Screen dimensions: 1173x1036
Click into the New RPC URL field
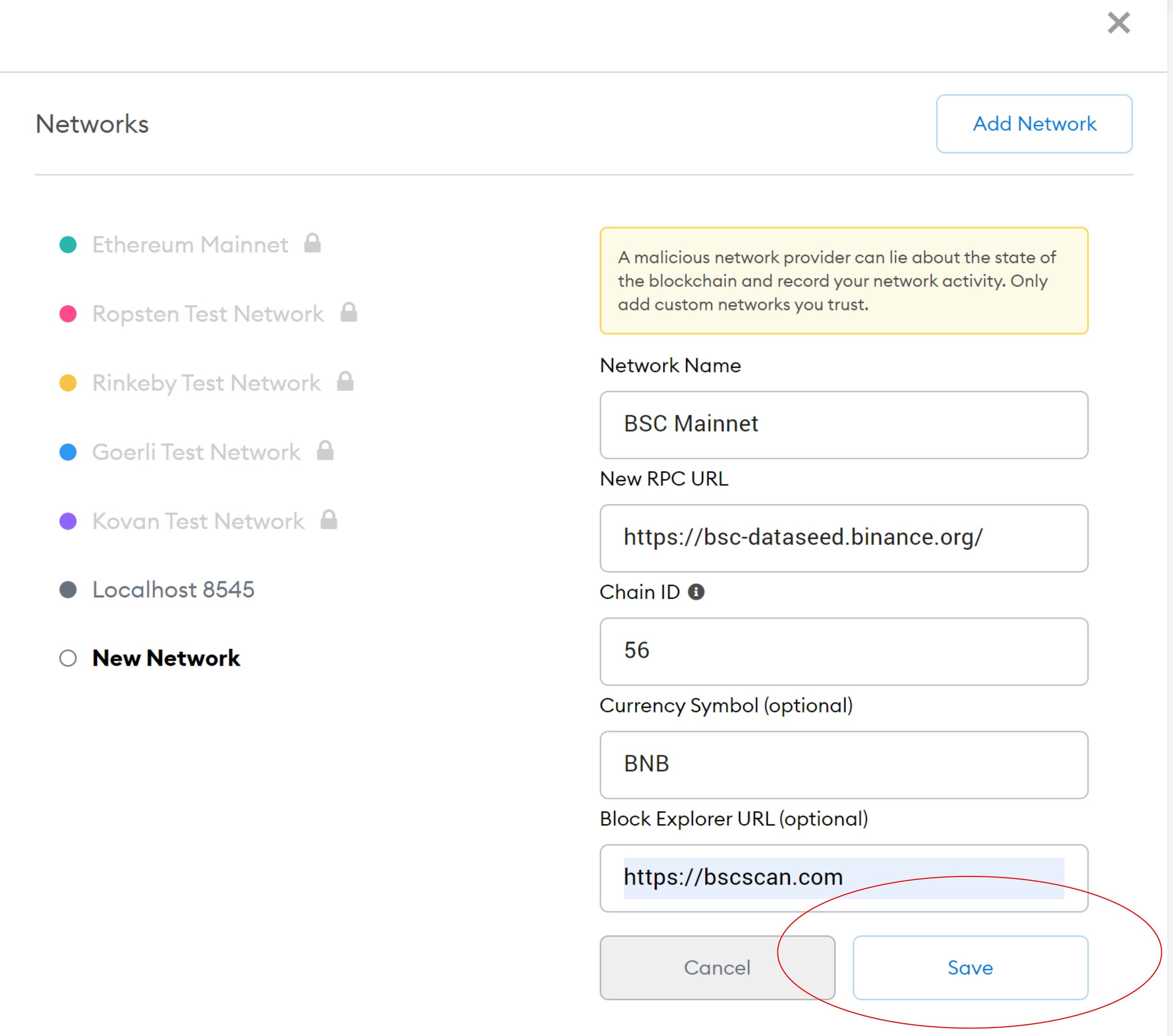pyautogui.click(x=844, y=538)
